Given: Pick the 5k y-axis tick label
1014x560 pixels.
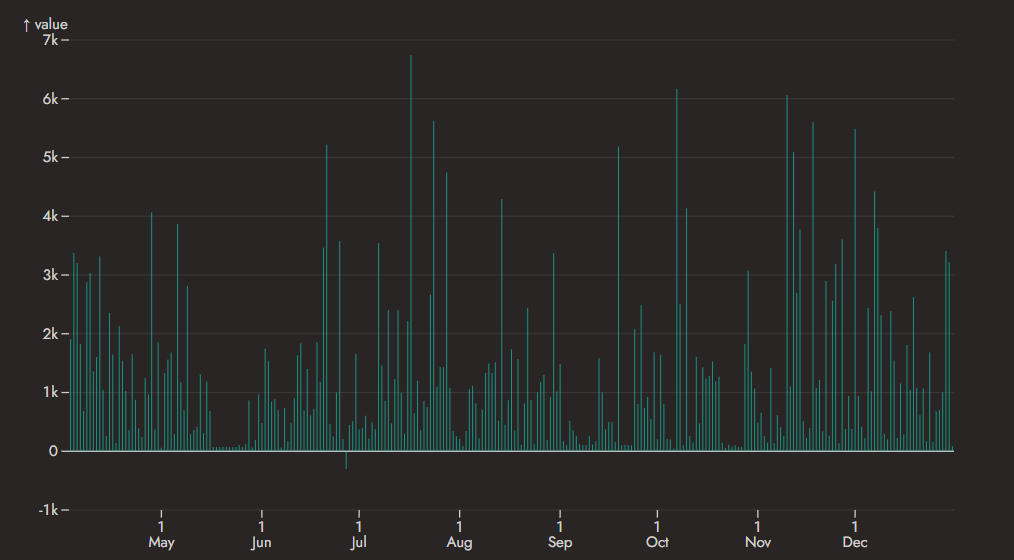Looking at the screenshot, I should (51, 158).
